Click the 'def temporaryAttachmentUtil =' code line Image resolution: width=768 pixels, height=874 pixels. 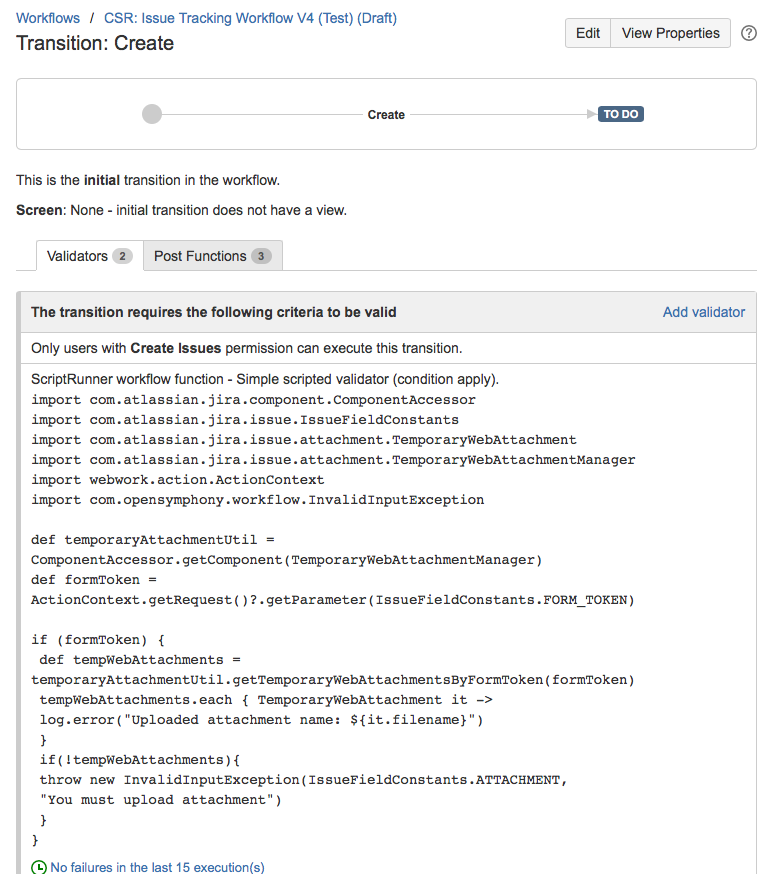point(153,540)
